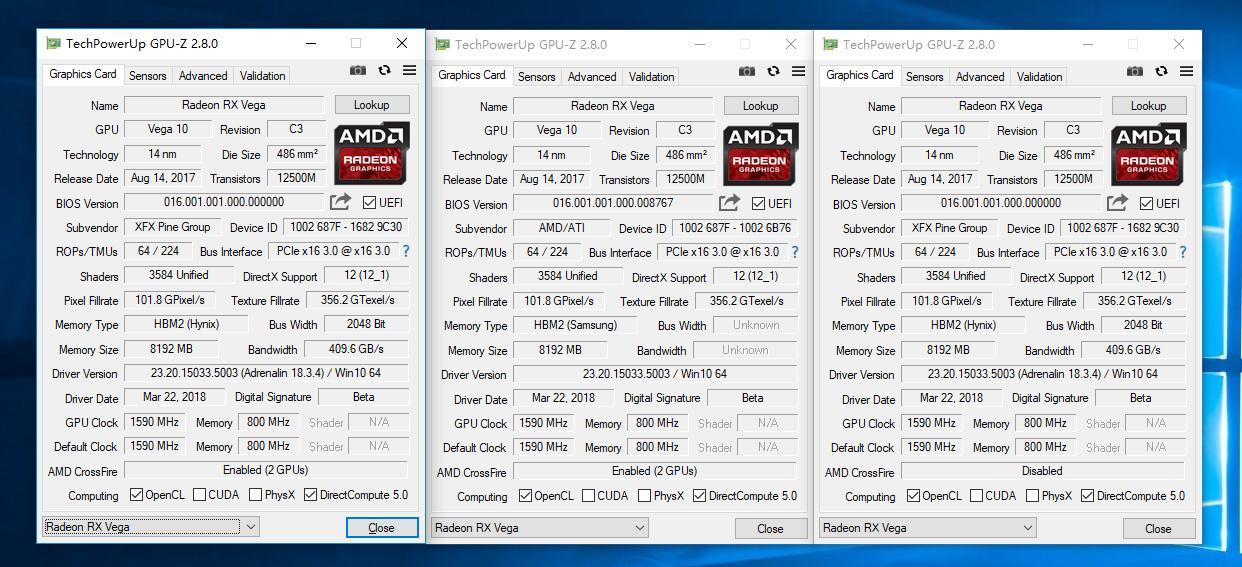The width and height of the screenshot is (1242, 567).
Task: Click AMD Radeon logo in left window
Action: pos(371,152)
